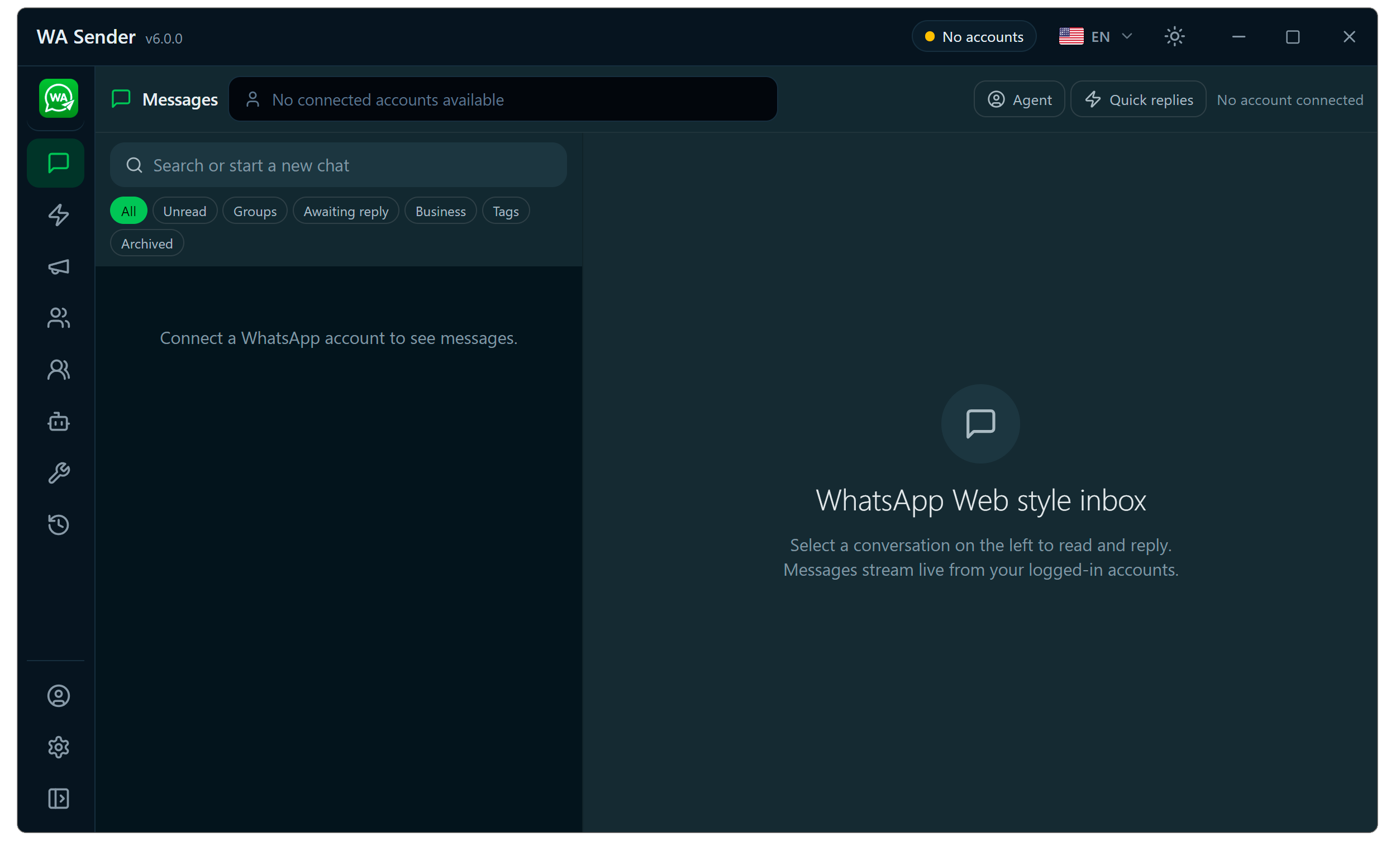Viewport: 1400px width, 841px height.
Task: Open the lightning bolt sidebar section
Action: 59,215
